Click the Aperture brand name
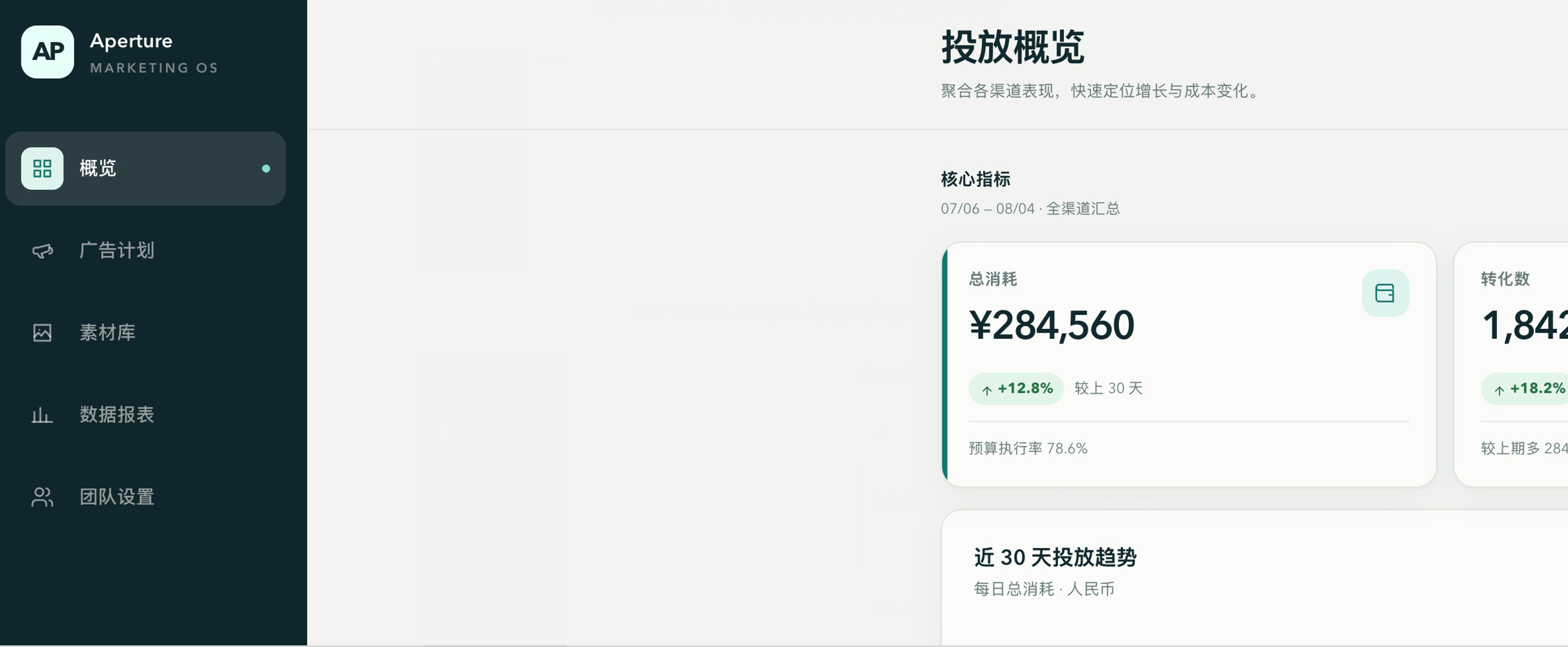Image resolution: width=1568 pixels, height=647 pixels. [x=131, y=41]
